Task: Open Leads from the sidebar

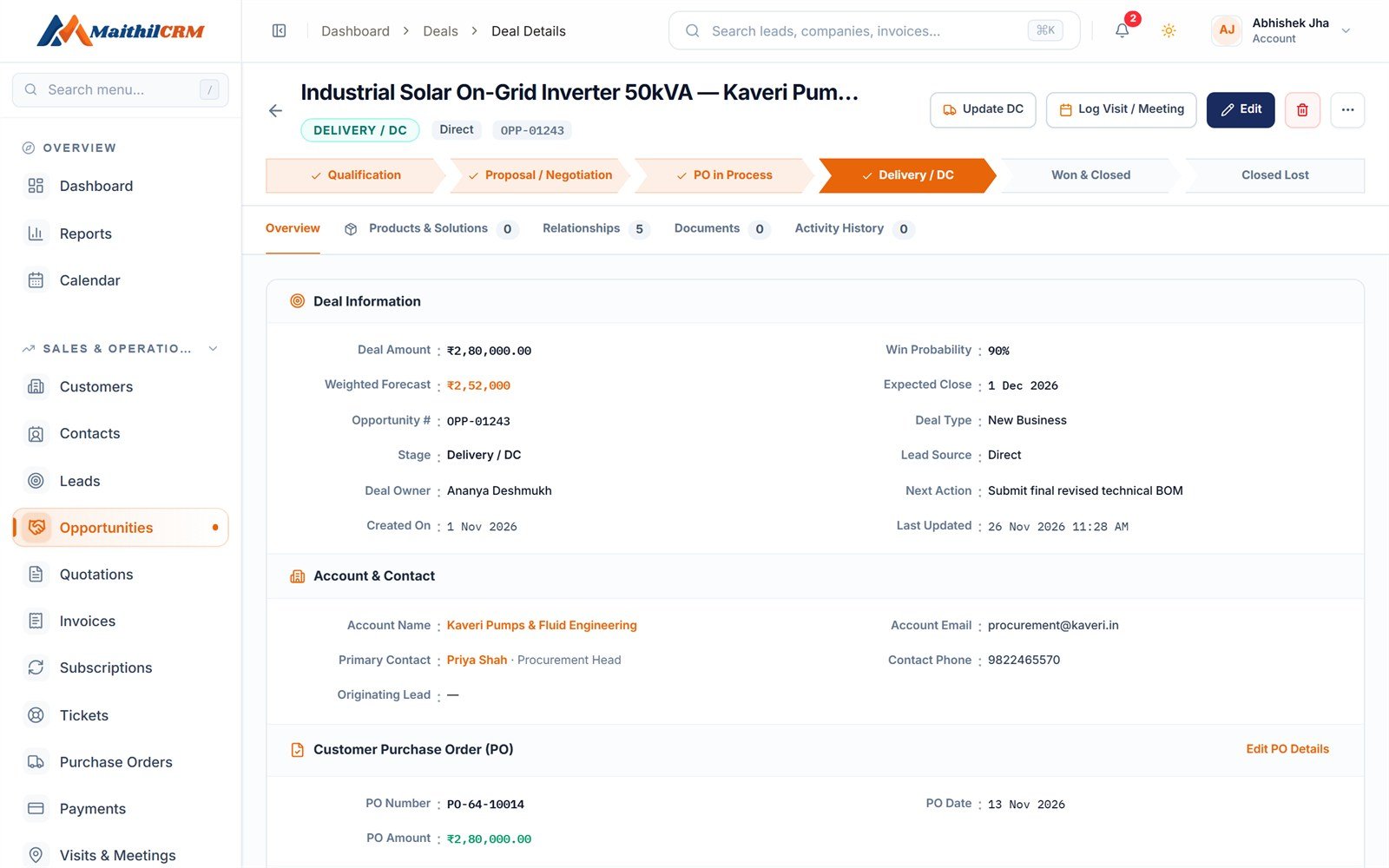Action: [x=121, y=481]
